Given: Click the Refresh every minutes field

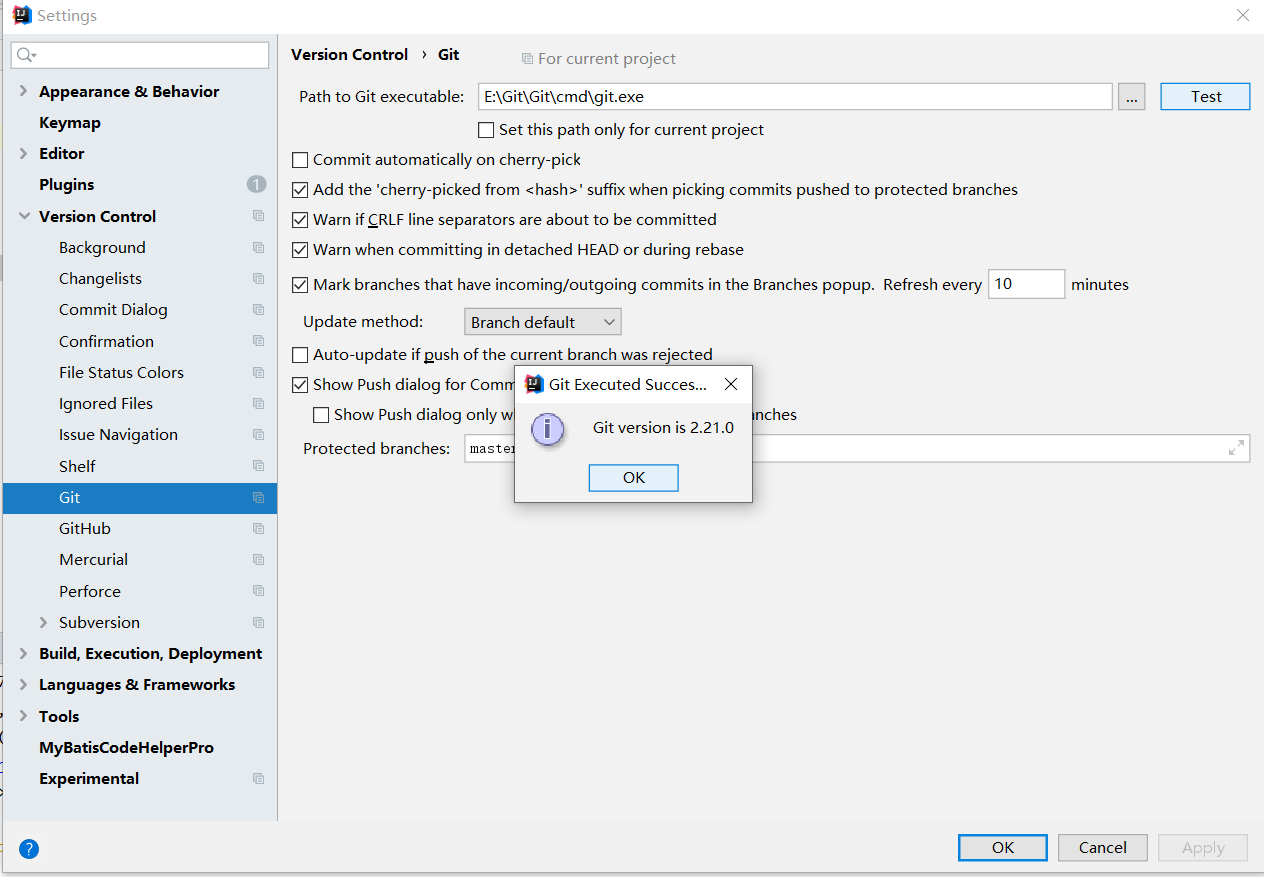Looking at the screenshot, I should (x=1025, y=284).
